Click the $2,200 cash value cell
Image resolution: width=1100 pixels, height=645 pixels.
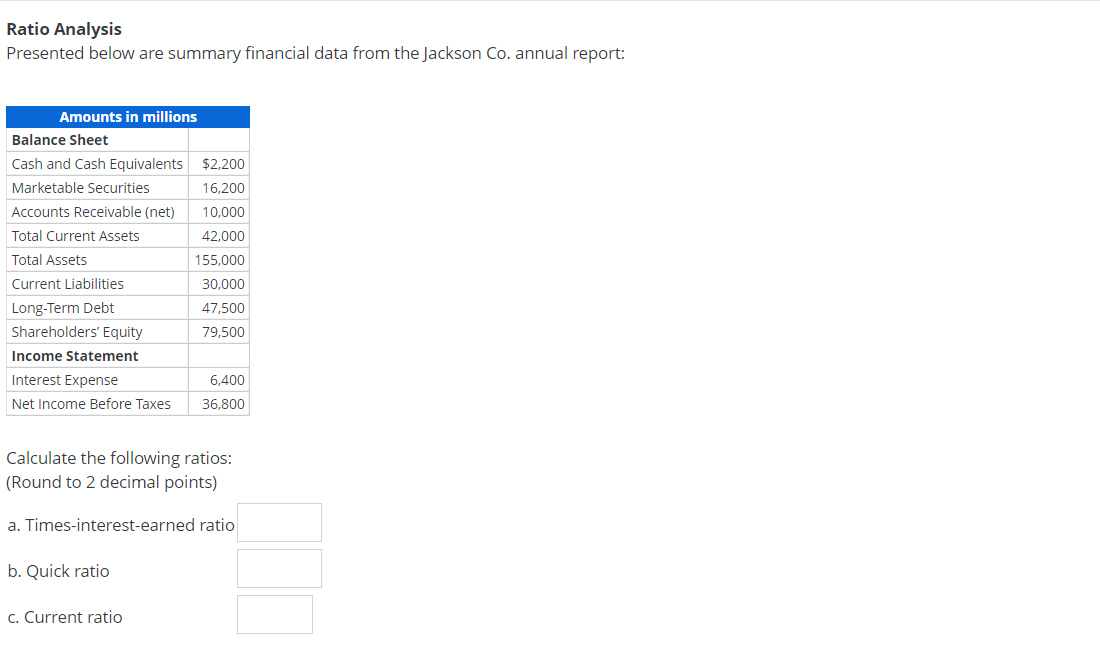[219, 163]
